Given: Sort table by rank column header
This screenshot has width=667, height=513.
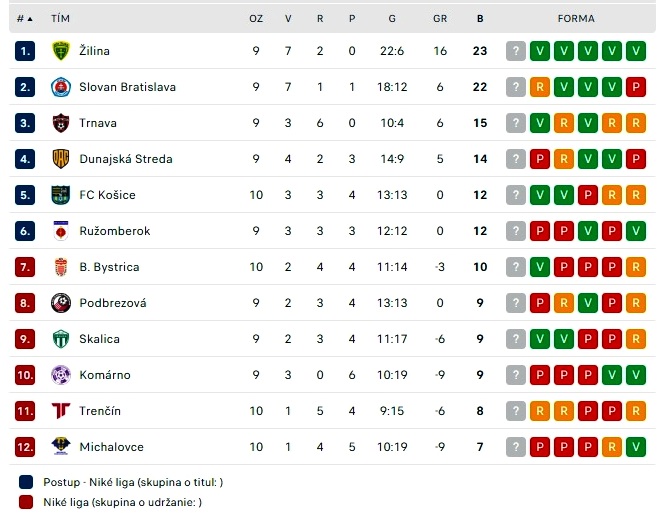Looking at the screenshot, I should tap(25, 19).
